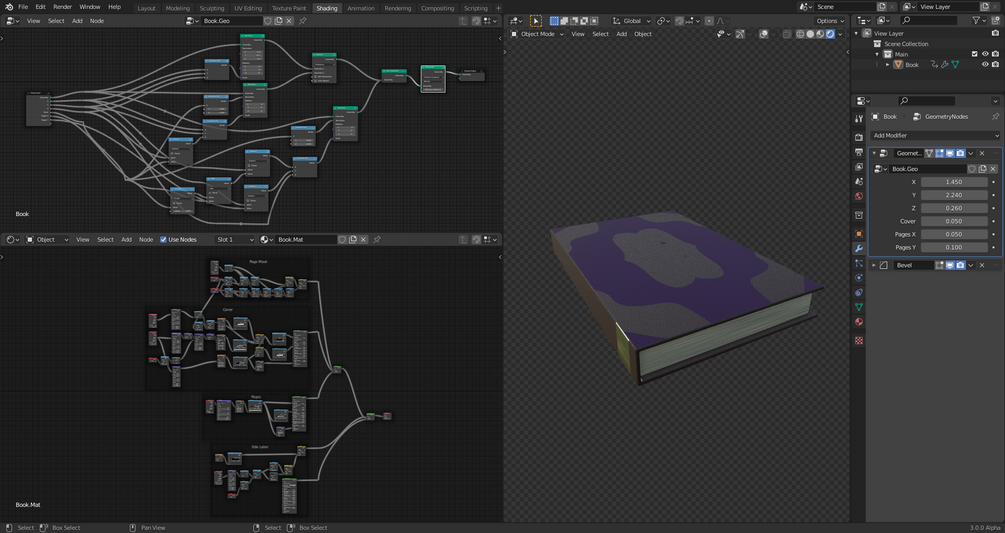Open the Modifier properties wrench tab
The width and height of the screenshot is (1005, 533).
click(x=859, y=249)
